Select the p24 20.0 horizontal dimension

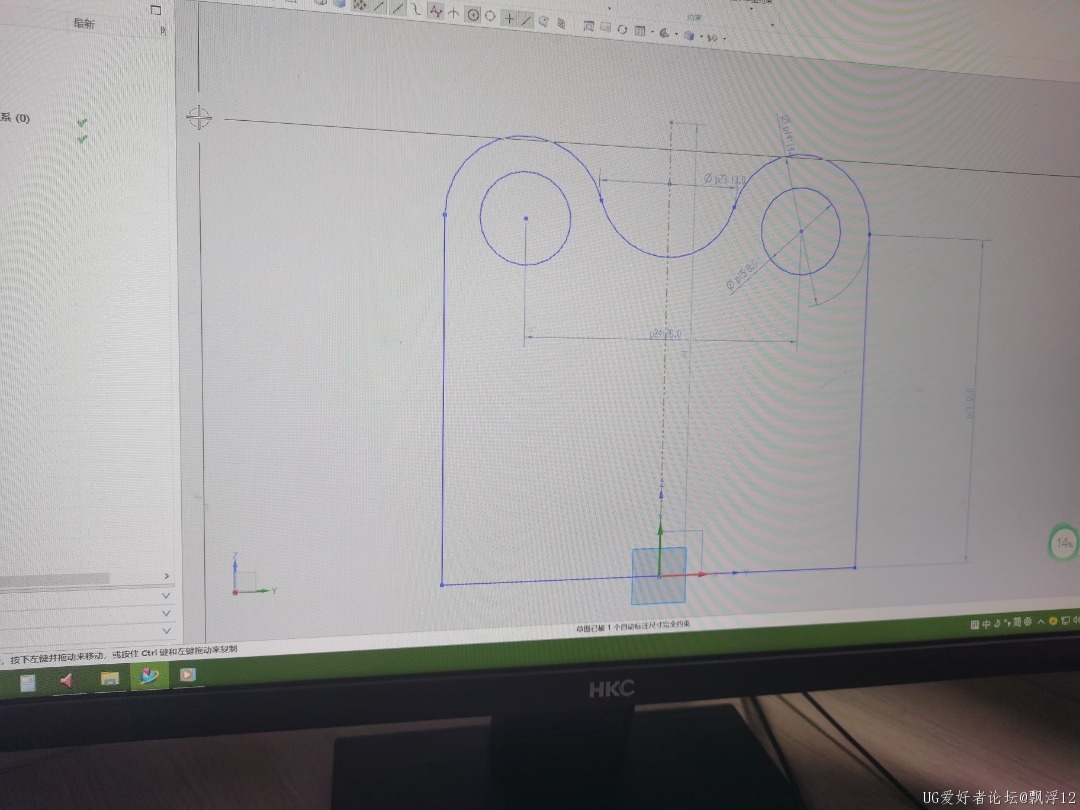[665, 334]
